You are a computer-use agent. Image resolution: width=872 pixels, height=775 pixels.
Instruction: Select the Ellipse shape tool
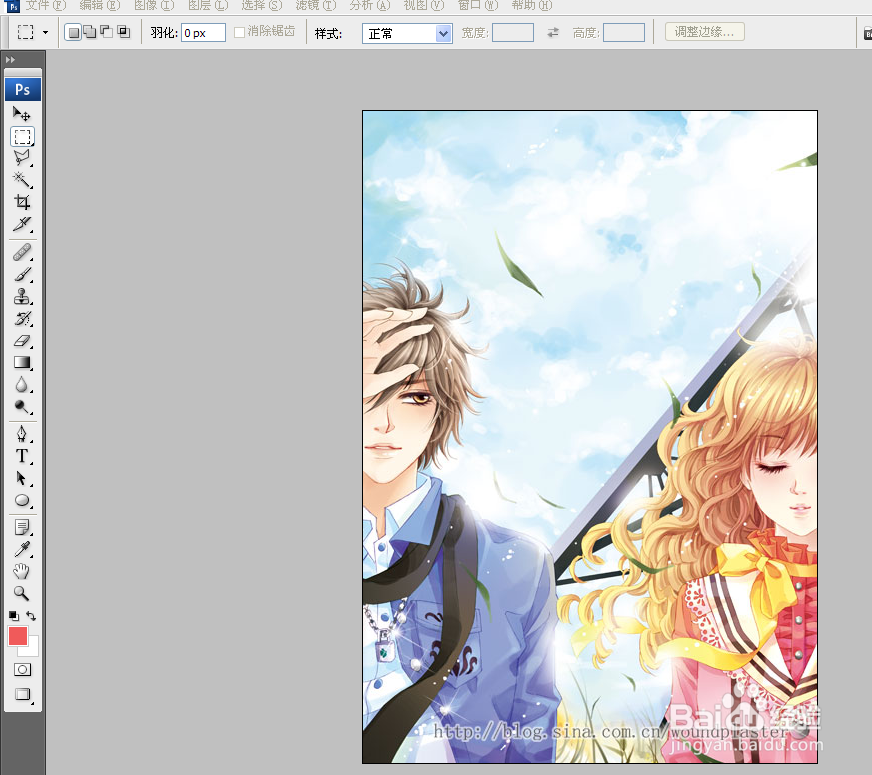(x=22, y=500)
